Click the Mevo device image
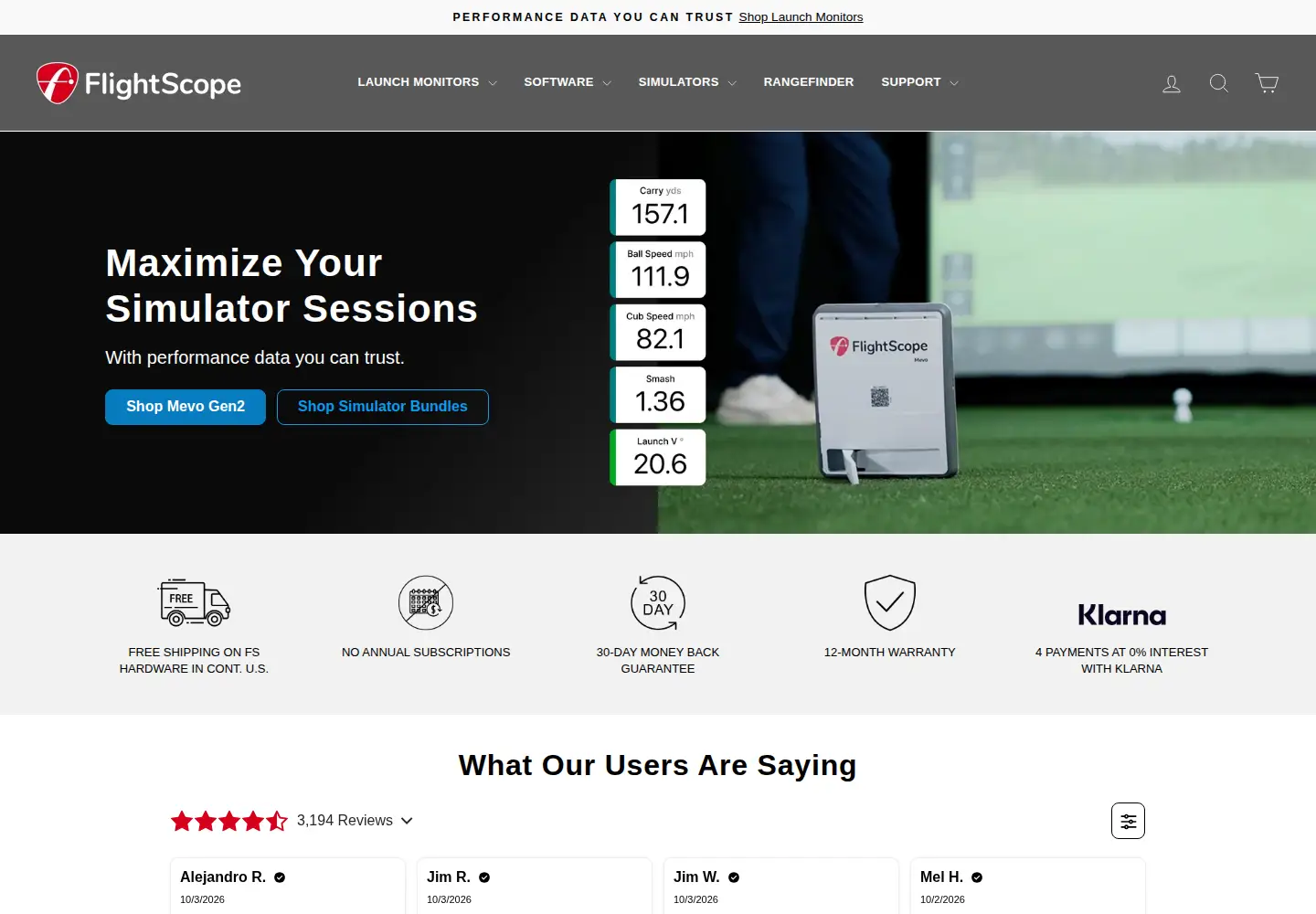1316x914 pixels. (x=885, y=393)
